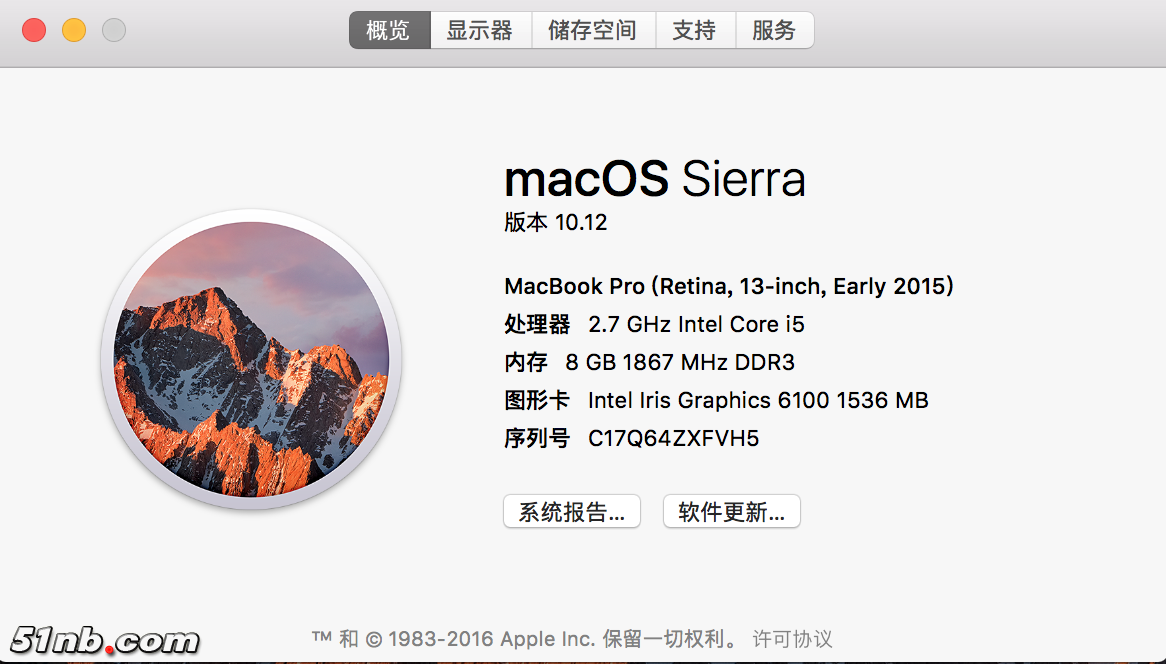This screenshot has height=664, width=1166.
Task: Click the MacBook Pro model name line
Action: coord(729,286)
